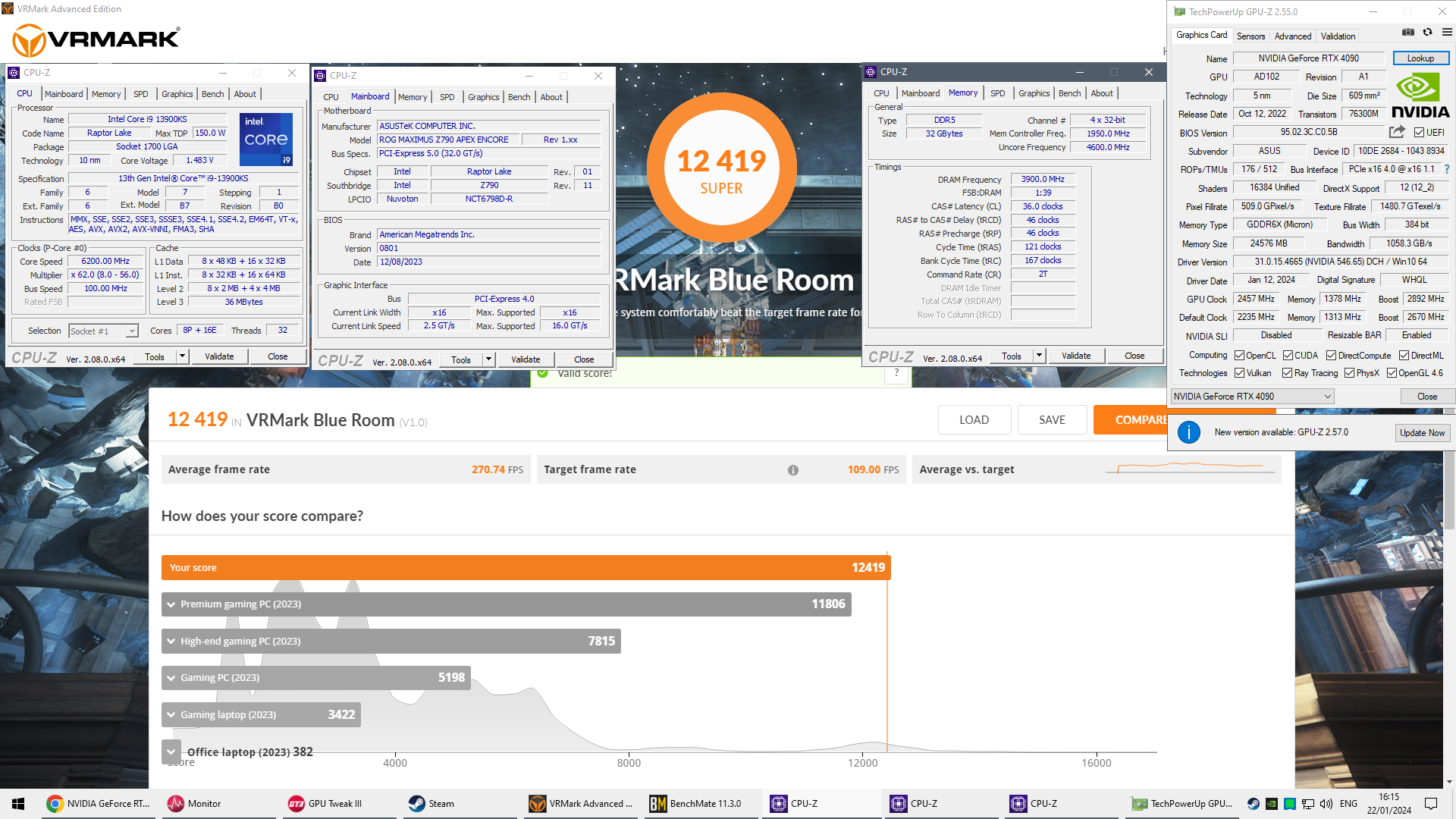This screenshot has width=1456, height=819.
Task: Click the taskbar clock showing 16:15
Action: point(1389,804)
